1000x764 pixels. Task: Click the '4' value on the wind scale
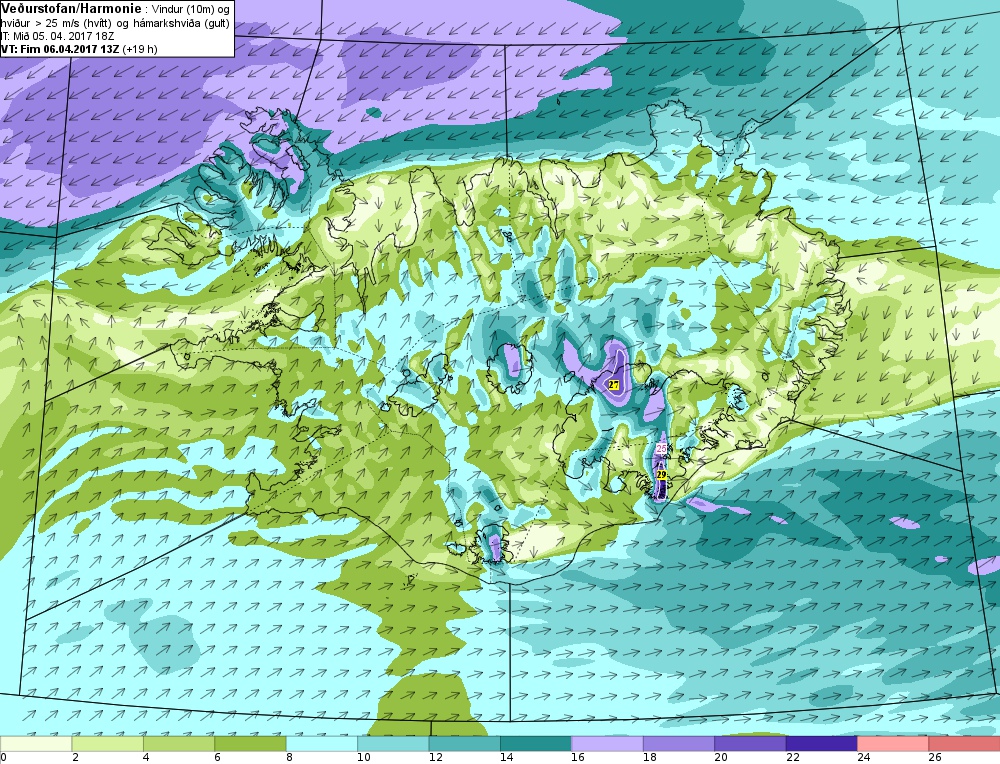tap(146, 758)
